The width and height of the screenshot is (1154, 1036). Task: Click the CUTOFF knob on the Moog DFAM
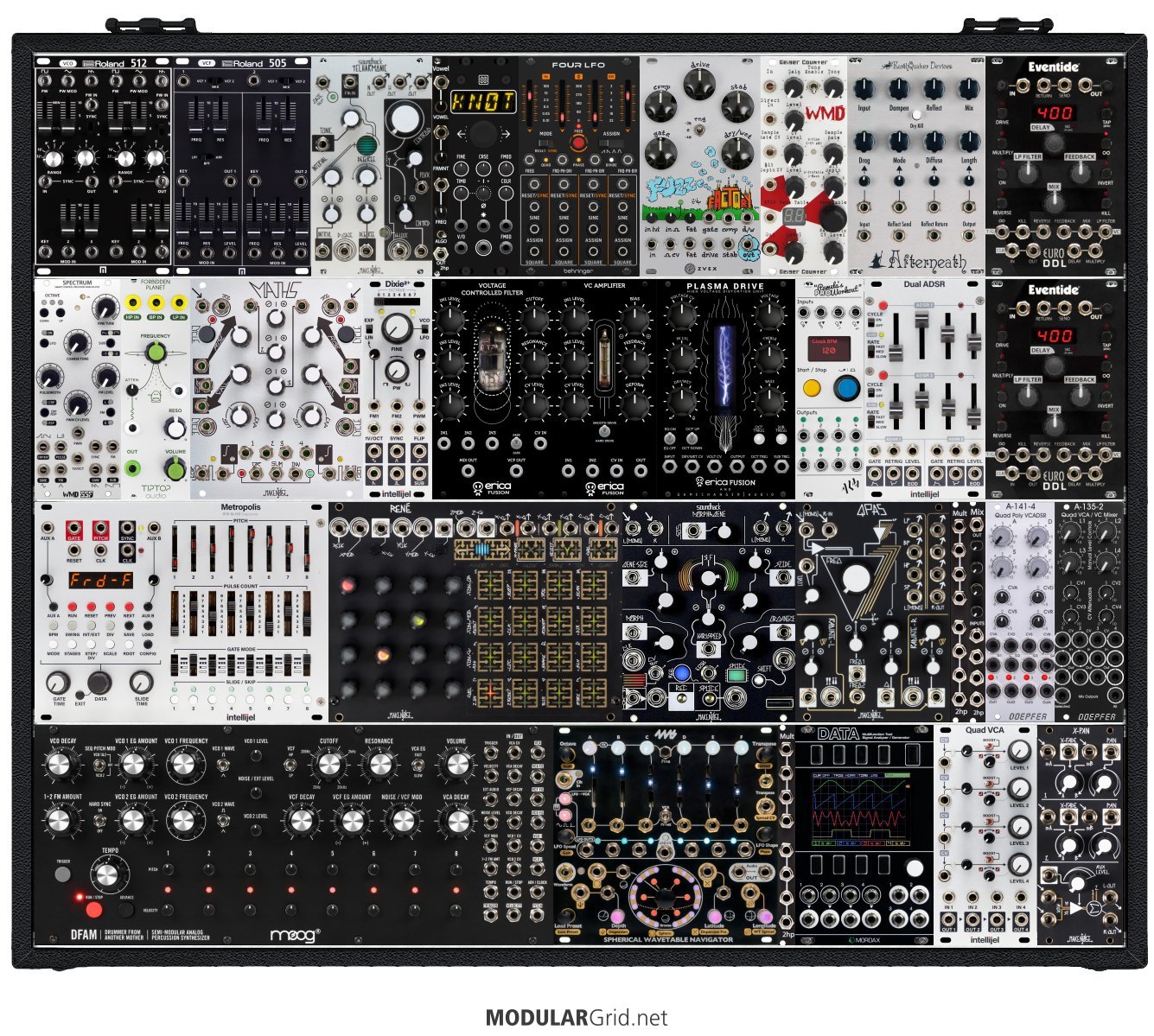(328, 765)
